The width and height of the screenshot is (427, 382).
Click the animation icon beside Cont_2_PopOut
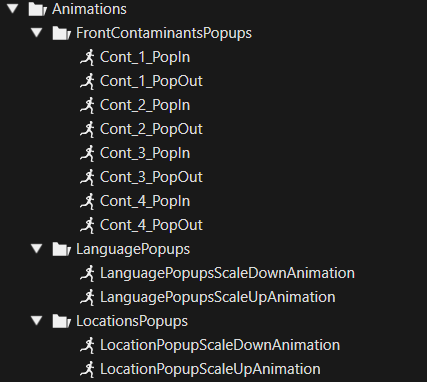(88, 129)
